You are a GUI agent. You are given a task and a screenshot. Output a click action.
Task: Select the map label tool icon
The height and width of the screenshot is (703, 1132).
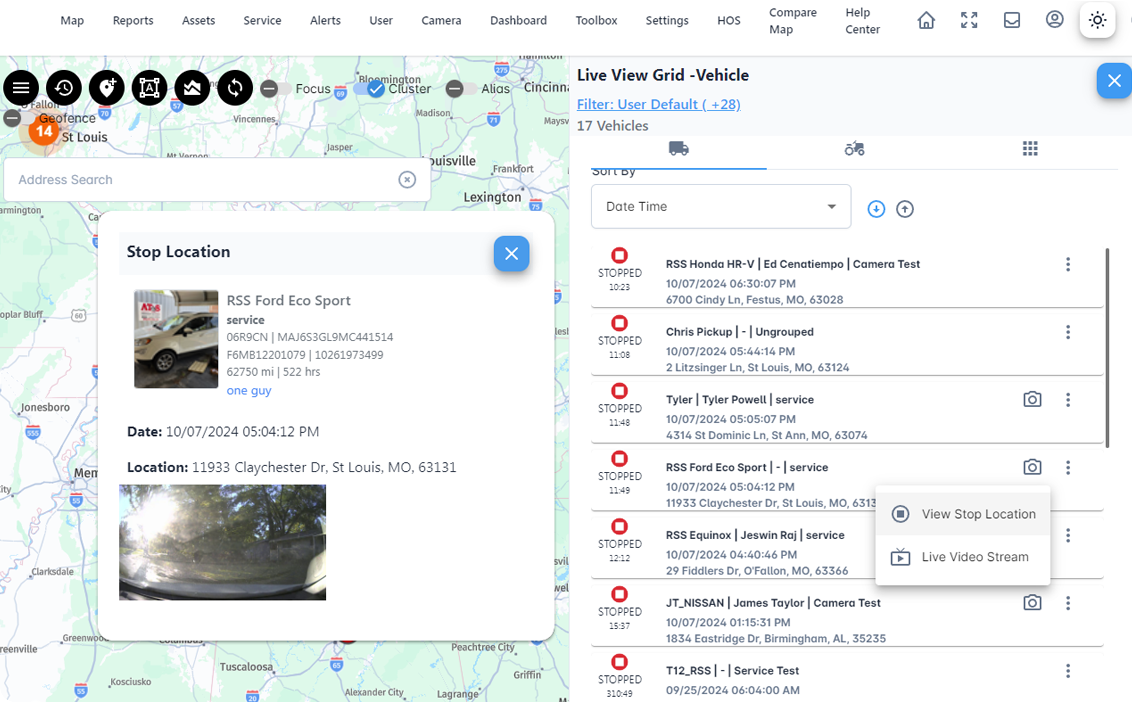tap(149, 88)
